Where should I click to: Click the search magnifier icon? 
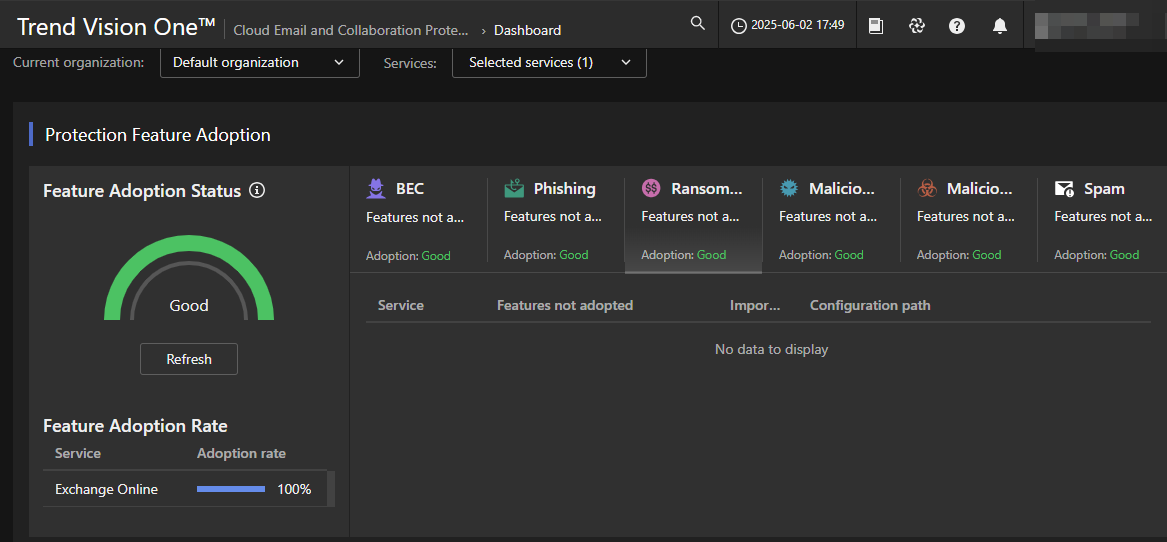click(x=698, y=24)
